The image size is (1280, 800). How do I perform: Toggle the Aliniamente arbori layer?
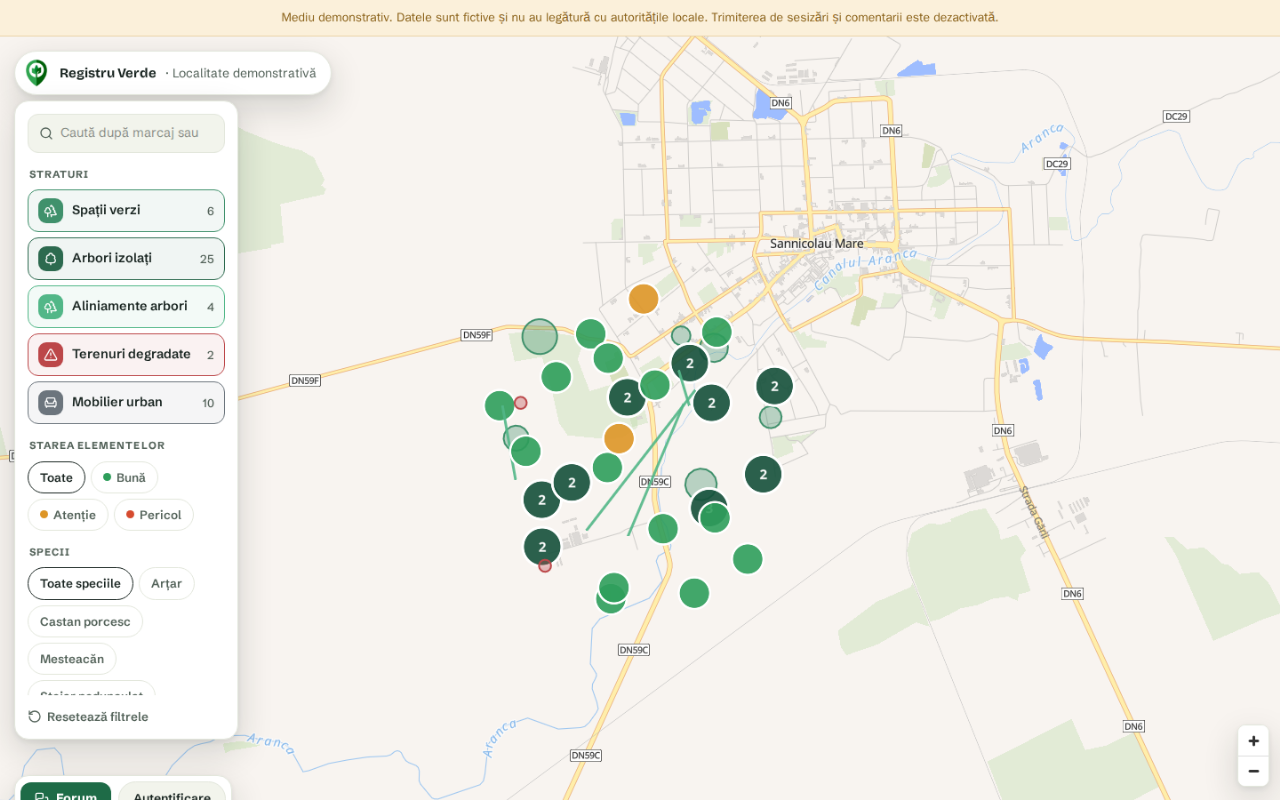click(126, 307)
